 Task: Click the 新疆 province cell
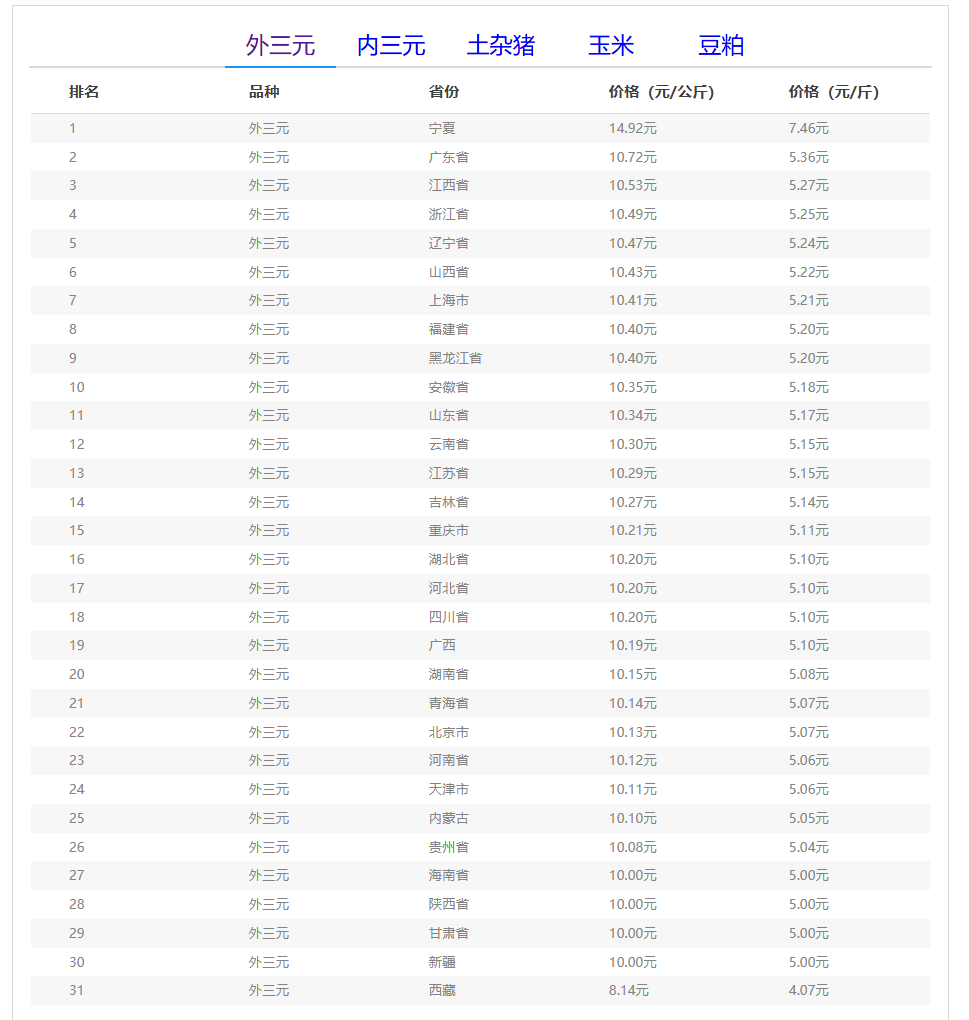pyautogui.click(x=442, y=962)
